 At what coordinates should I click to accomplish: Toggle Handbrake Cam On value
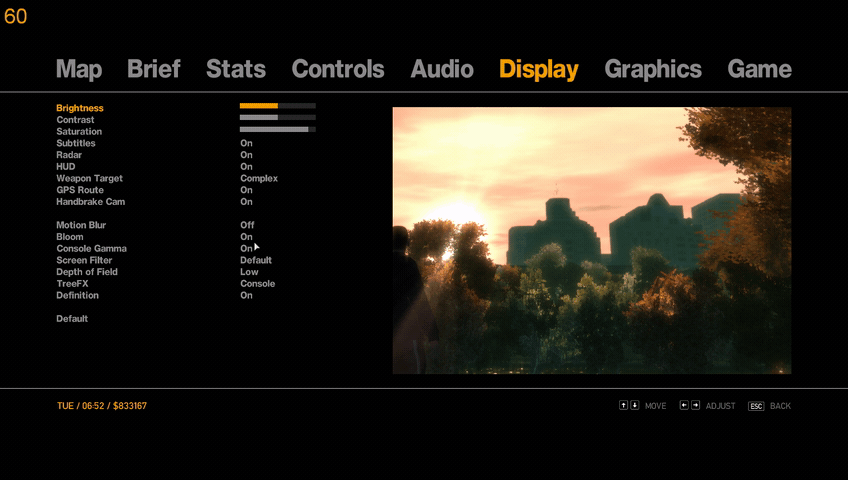coord(246,202)
